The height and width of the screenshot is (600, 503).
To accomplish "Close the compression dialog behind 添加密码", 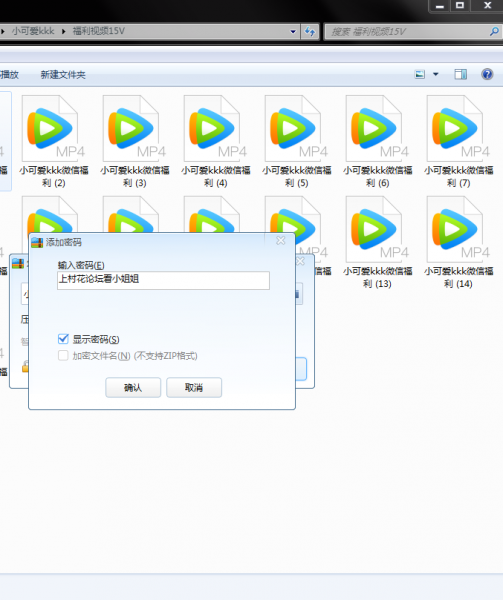I will coord(301,261).
